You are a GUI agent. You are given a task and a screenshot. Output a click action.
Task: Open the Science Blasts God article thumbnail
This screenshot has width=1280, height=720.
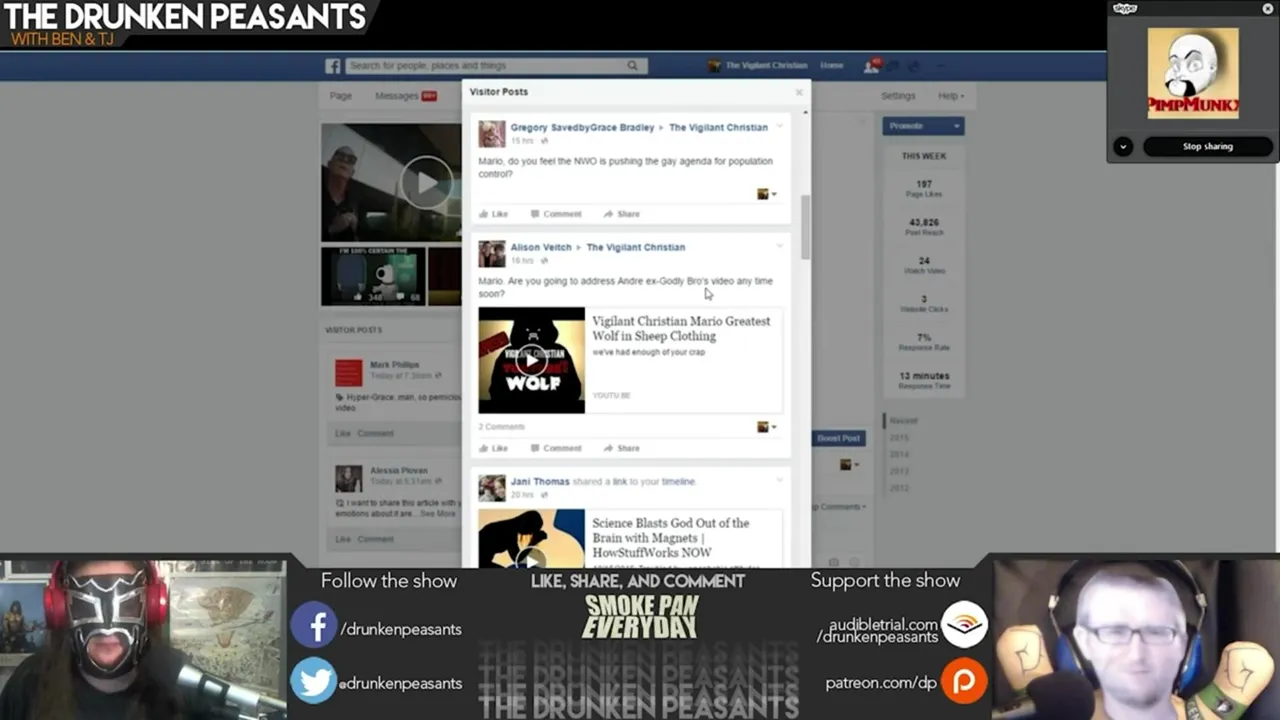[531, 539]
